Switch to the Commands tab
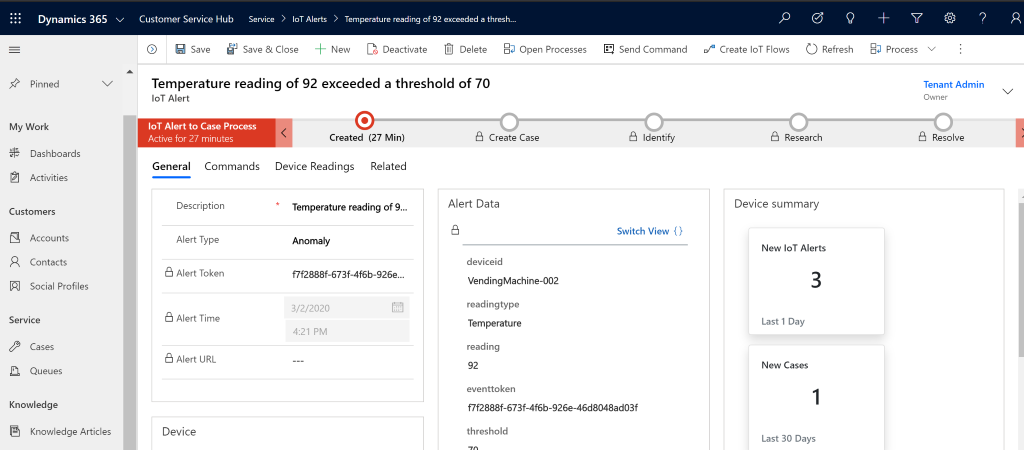 click(232, 166)
